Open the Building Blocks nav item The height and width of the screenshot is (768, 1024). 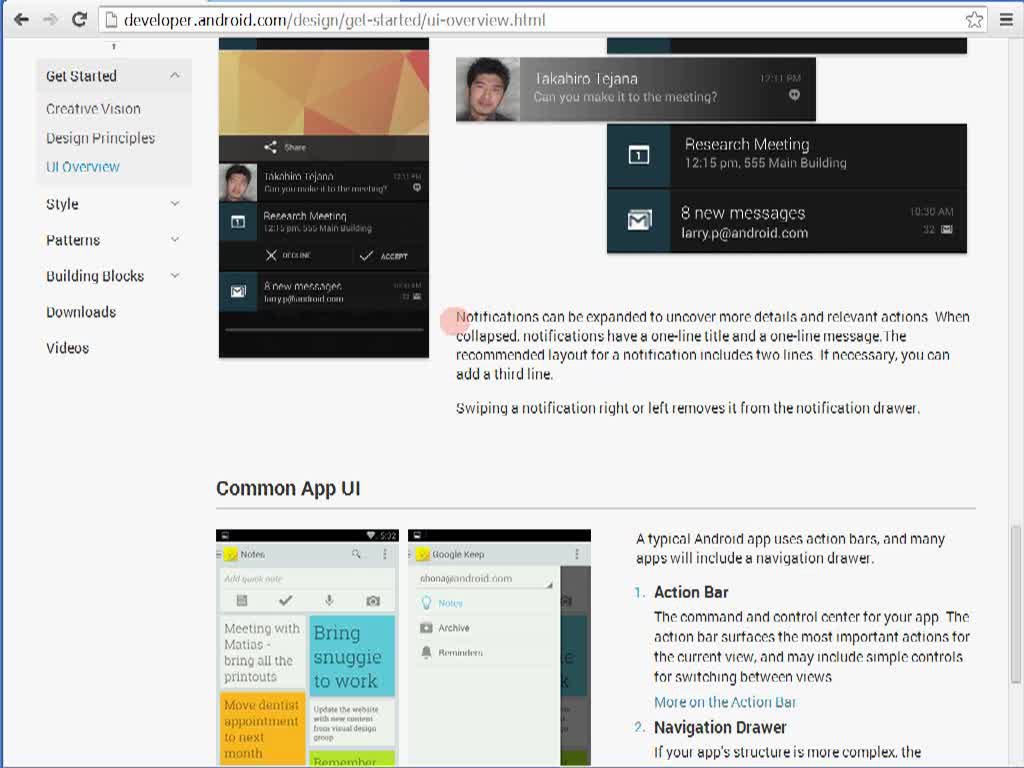point(95,276)
